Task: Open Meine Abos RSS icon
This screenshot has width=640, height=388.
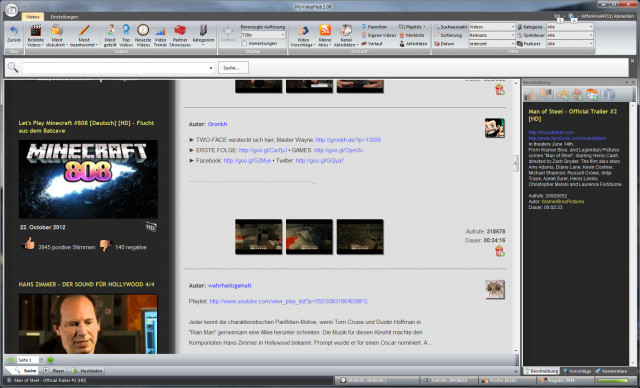Action: coord(325,30)
